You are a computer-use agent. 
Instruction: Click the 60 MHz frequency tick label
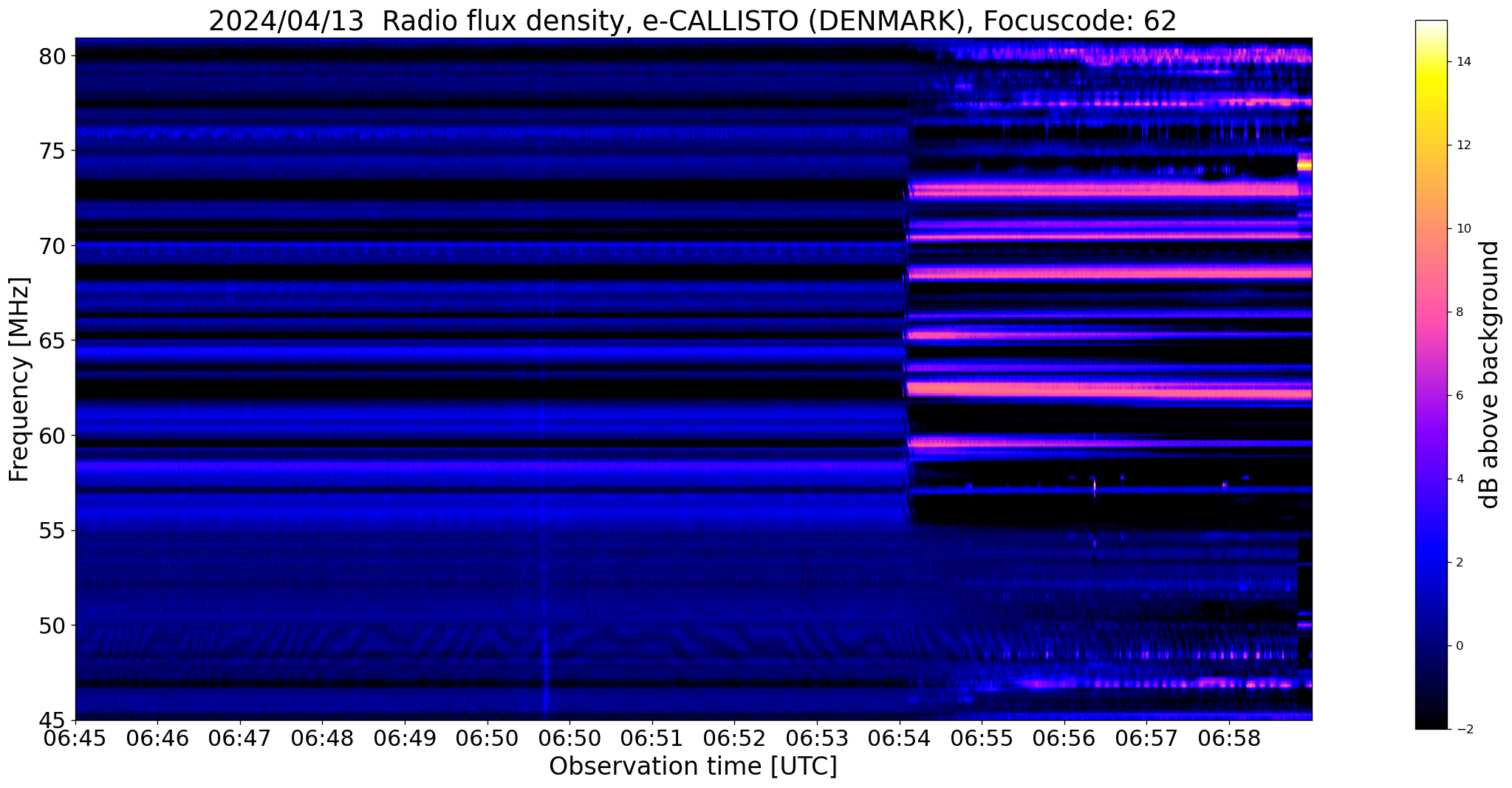[x=54, y=436]
